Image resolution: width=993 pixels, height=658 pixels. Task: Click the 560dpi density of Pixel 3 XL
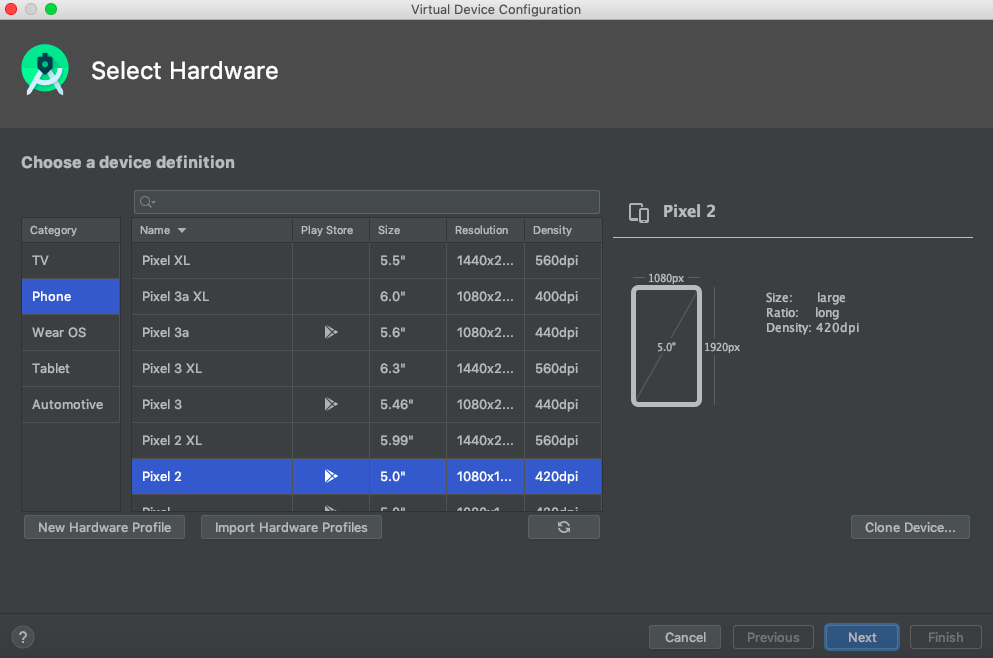pos(563,369)
